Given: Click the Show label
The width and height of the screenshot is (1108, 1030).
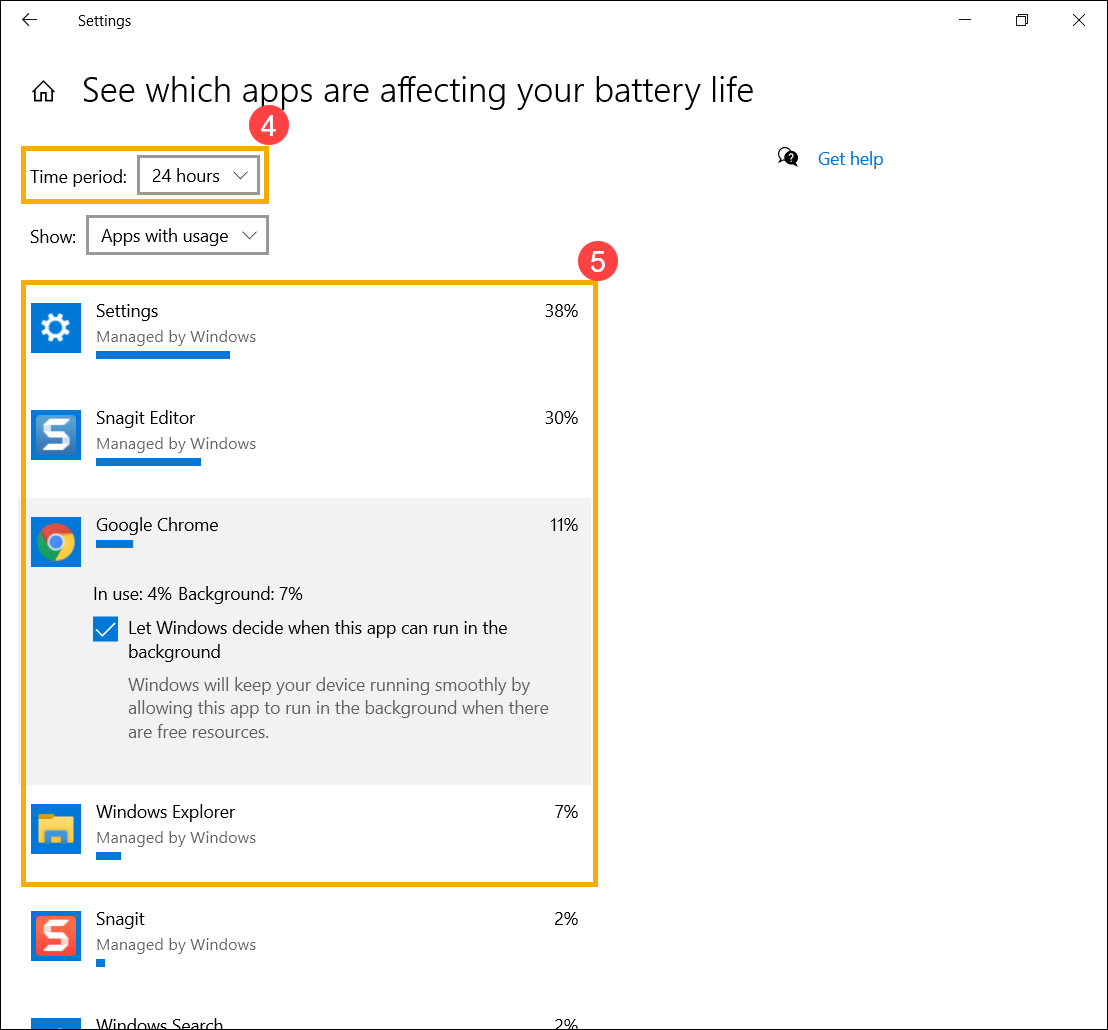Looking at the screenshot, I should click(x=53, y=237).
